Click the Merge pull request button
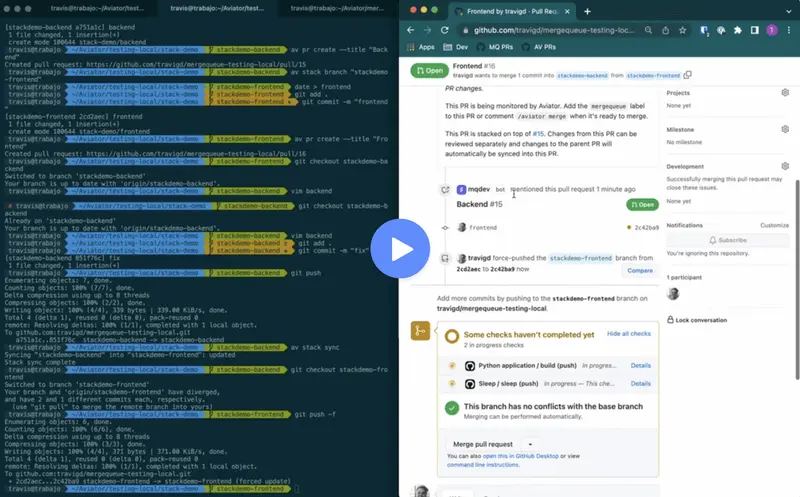Viewport: 800px width, 497px height. pyautogui.click(x=483, y=444)
